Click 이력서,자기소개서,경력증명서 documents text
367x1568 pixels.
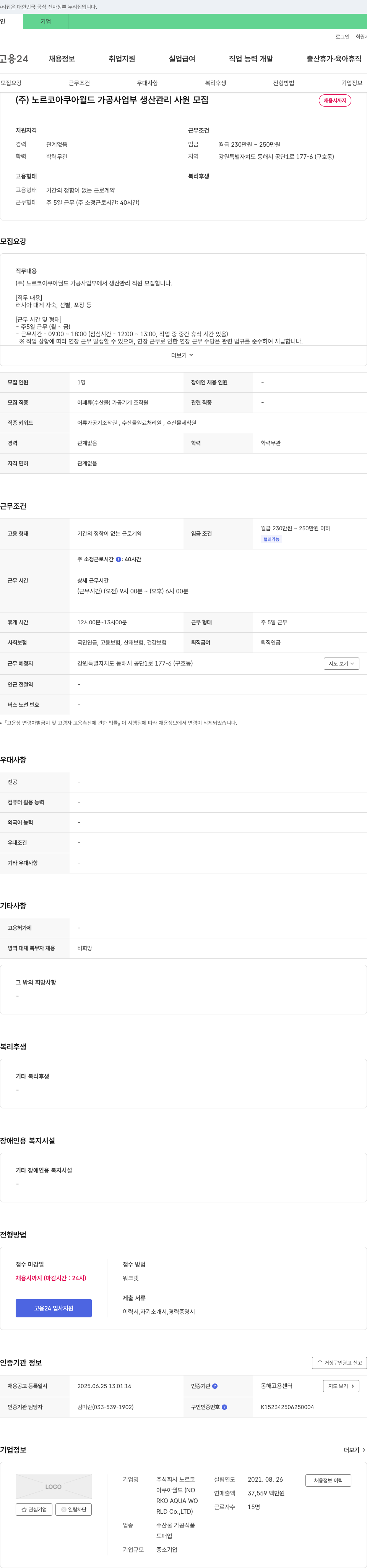coord(159,1311)
